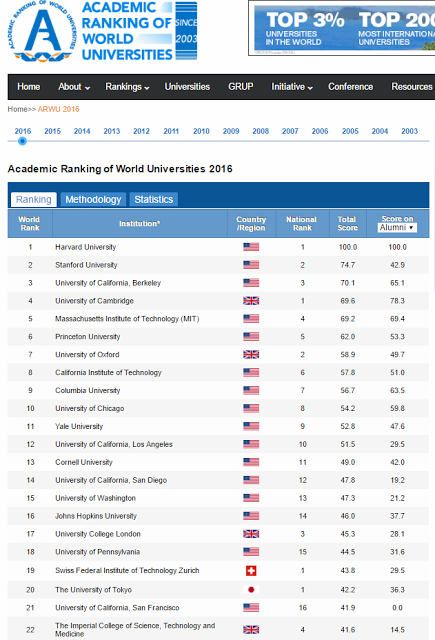
Task: Switch to the Statistics tab
Action: 153,199
